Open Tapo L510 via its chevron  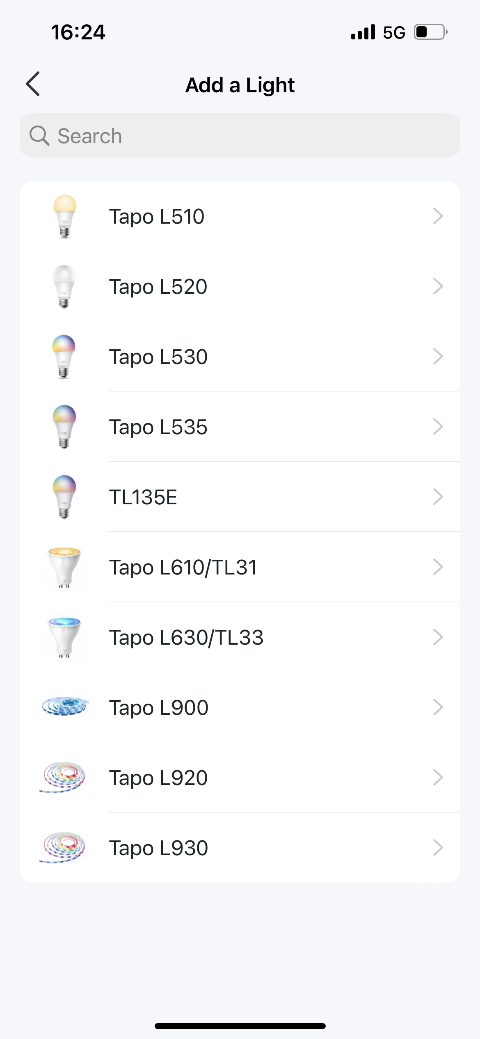tap(438, 216)
